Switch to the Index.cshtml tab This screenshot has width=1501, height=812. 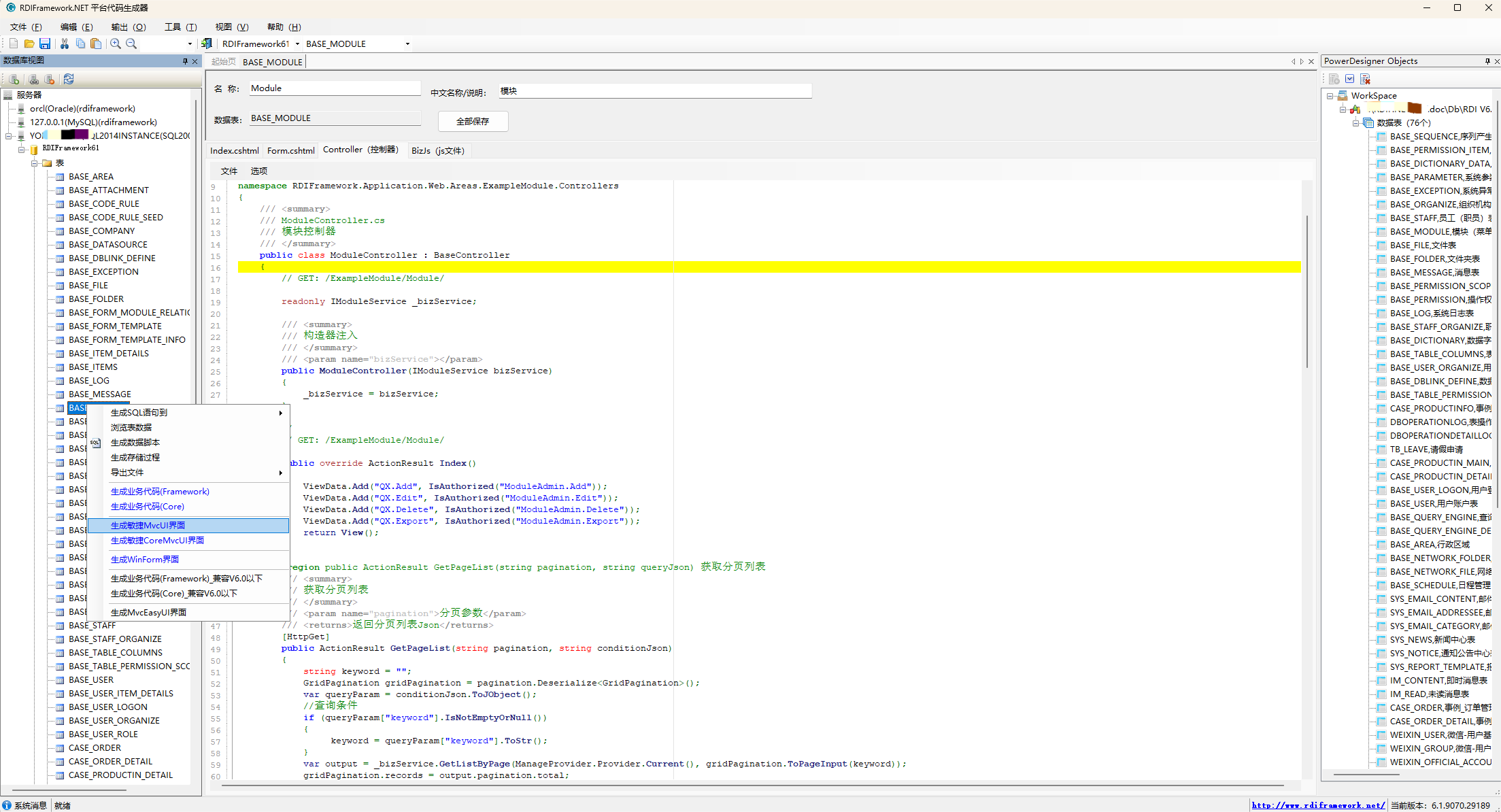(234, 150)
